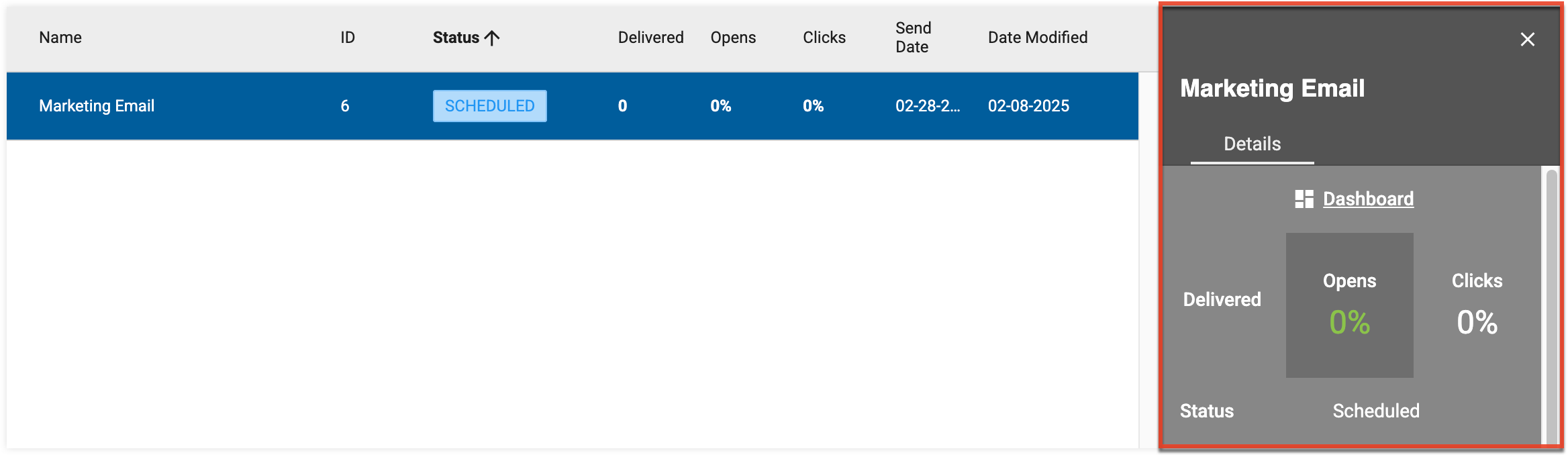
Task: Click the Send Date column header
Action: (x=913, y=38)
